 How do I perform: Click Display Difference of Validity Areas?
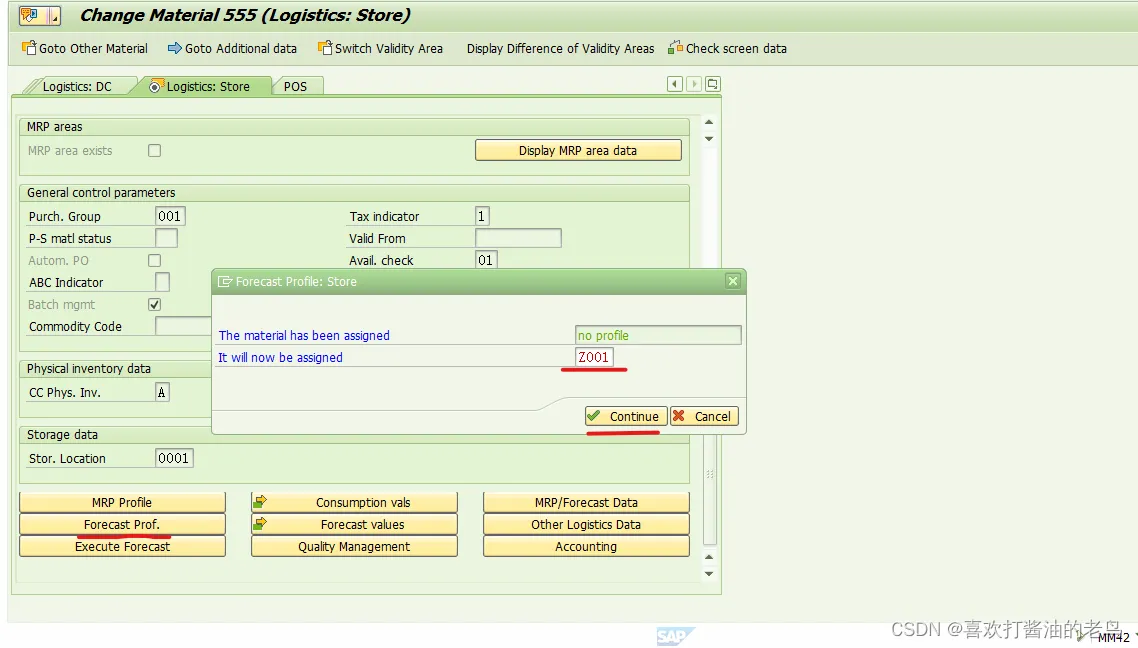560,49
